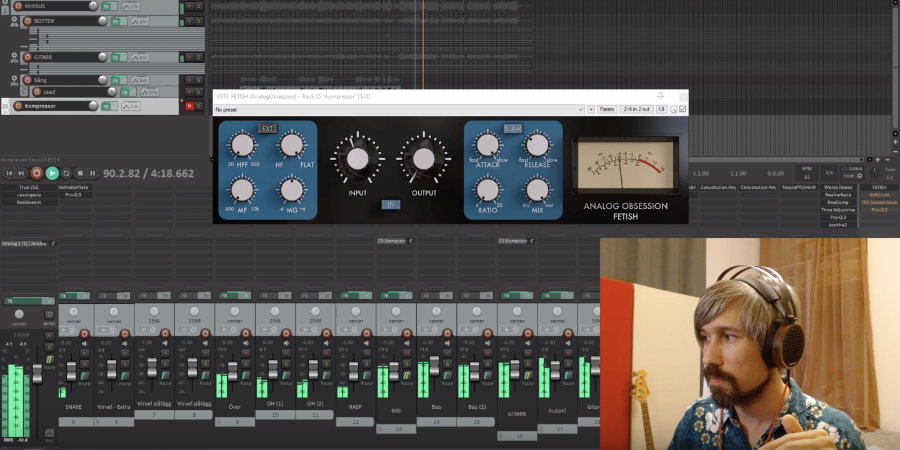The width and height of the screenshot is (900, 450).
Task: Click the master channel fader in mixer
Action: pos(37,374)
